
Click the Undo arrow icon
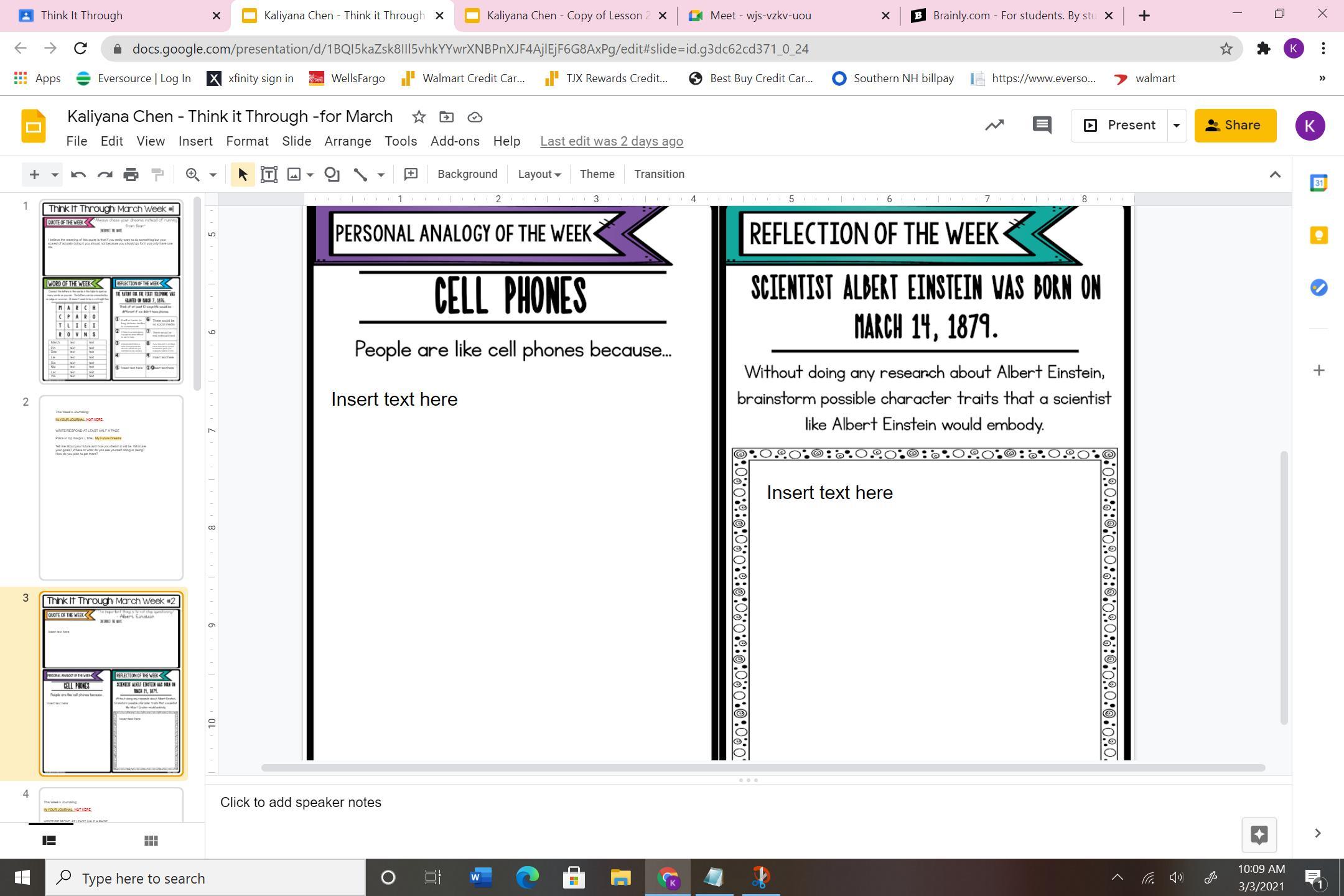click(78, 175)
